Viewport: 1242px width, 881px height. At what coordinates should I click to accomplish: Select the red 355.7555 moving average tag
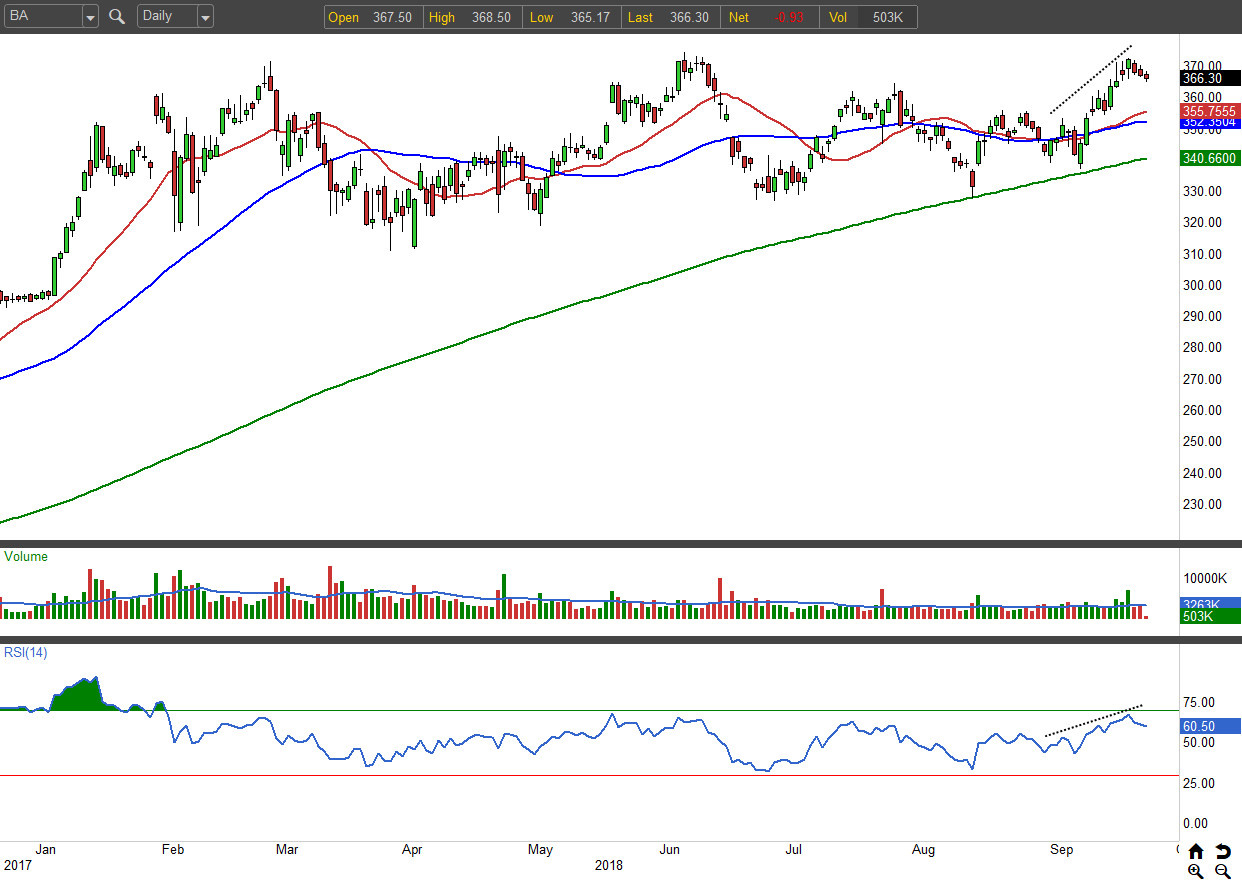1210,110
